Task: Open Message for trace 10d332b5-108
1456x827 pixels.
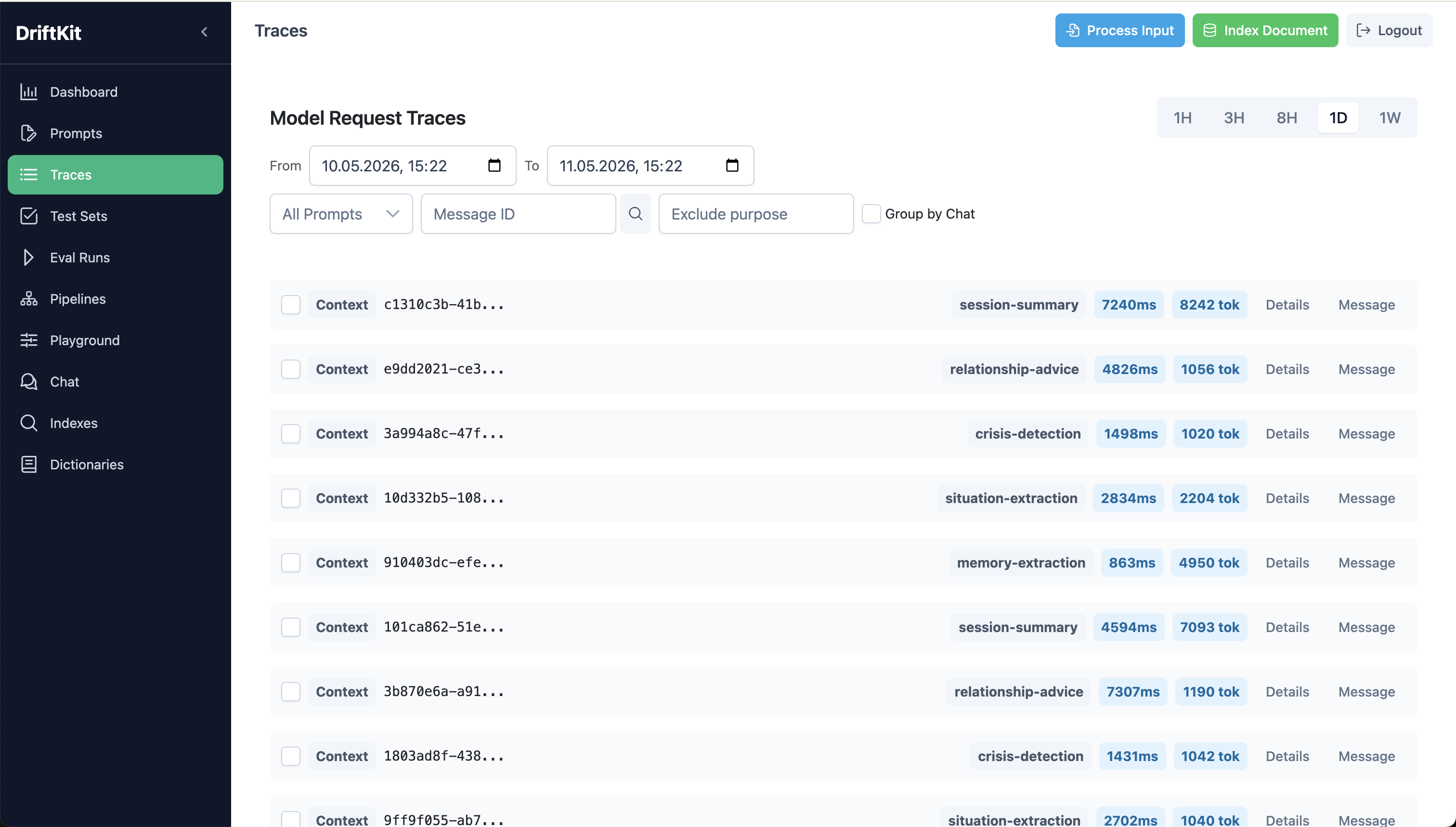Action: (x=1367, y=499)
